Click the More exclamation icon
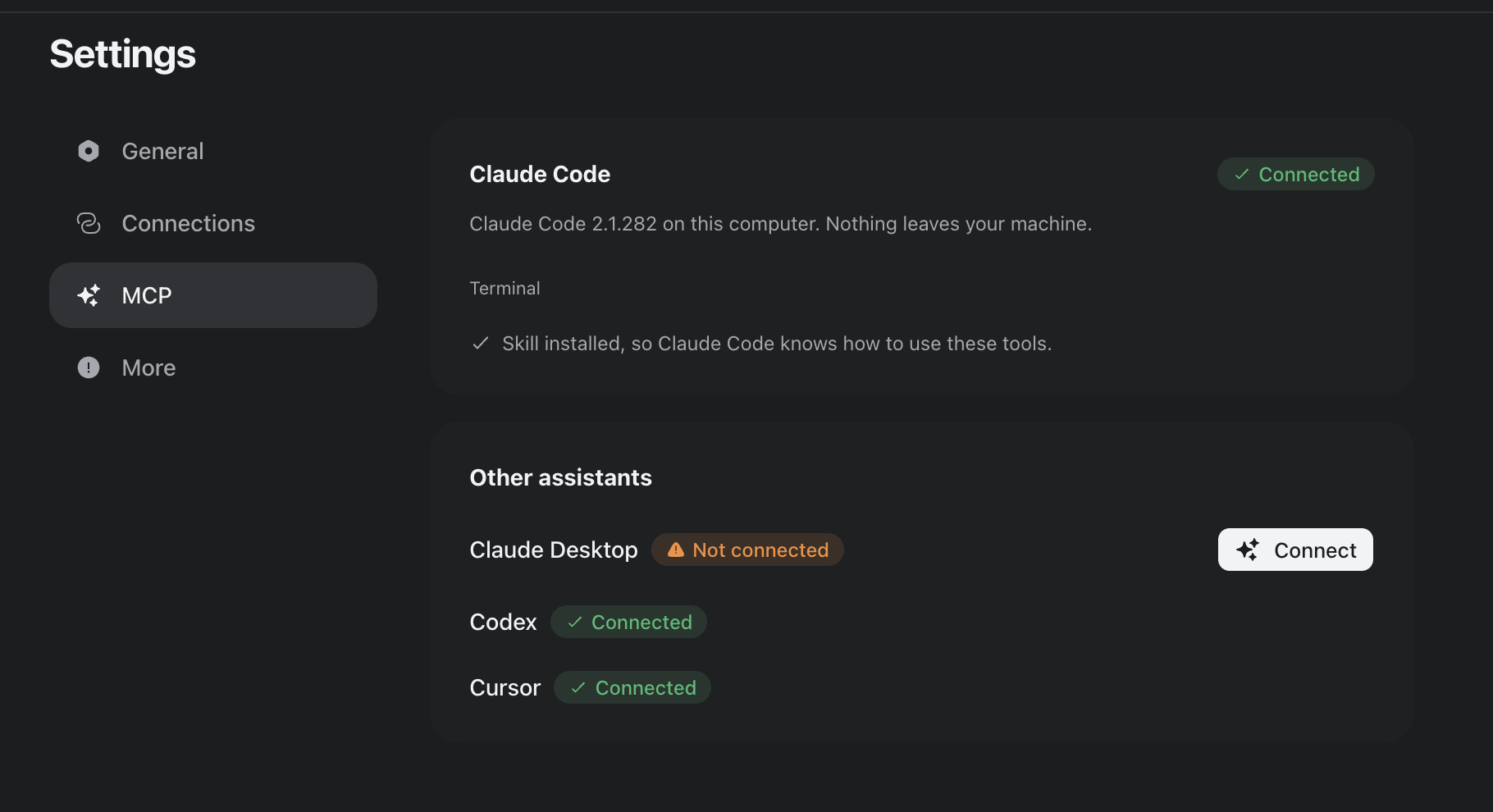Viewport: 1493px width, 812px height. point(89,367)
